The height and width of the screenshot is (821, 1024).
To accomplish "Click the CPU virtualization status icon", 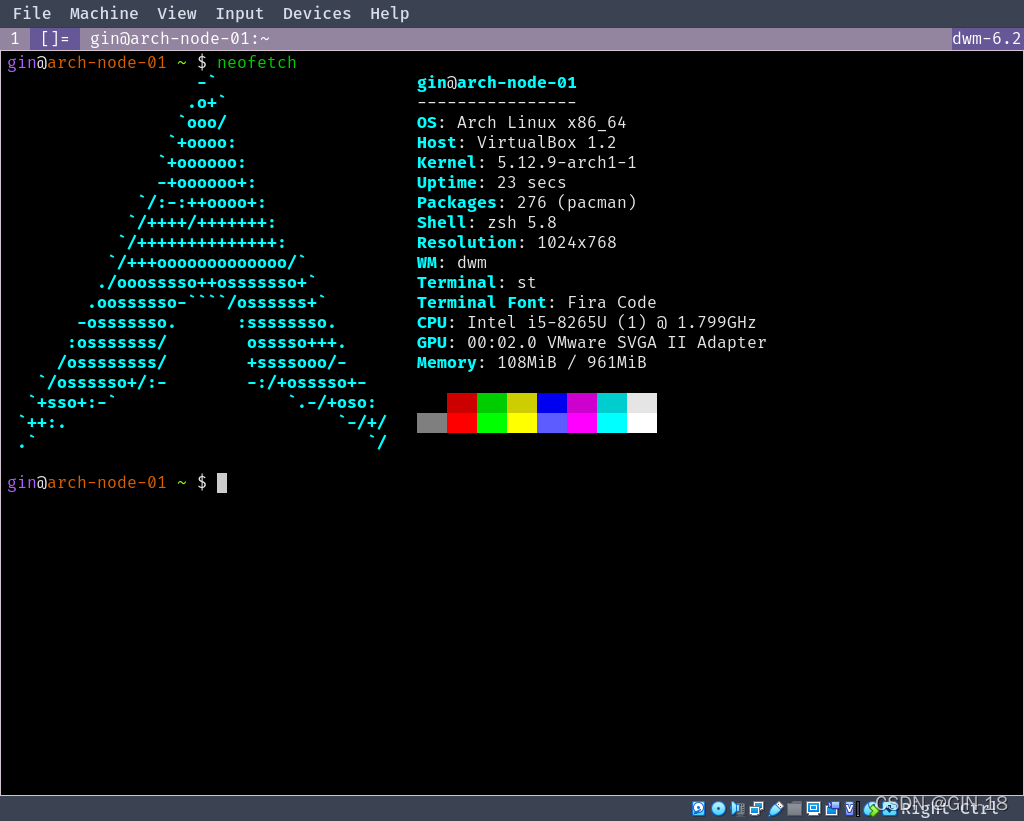I will pos(850,809).
